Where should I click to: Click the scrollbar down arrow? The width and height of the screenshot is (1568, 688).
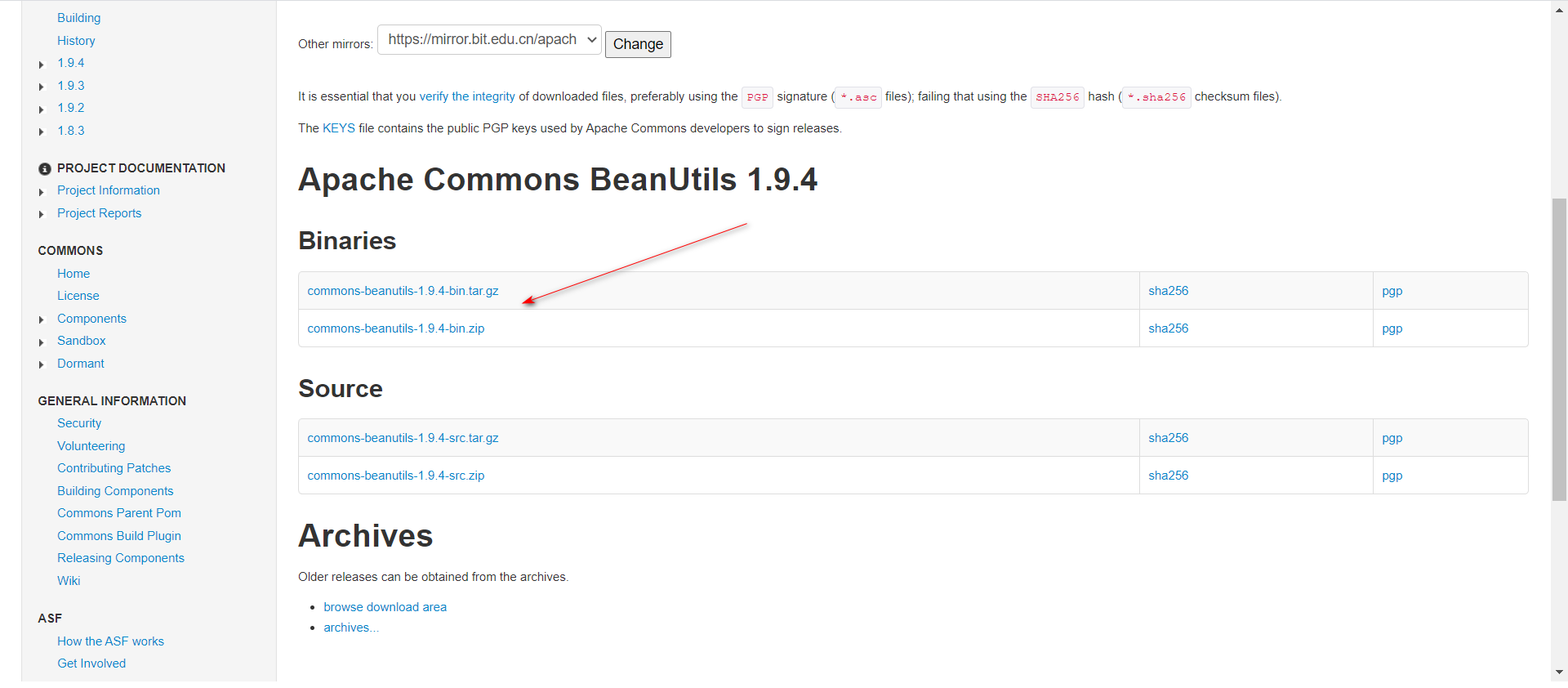(1560, 672)
